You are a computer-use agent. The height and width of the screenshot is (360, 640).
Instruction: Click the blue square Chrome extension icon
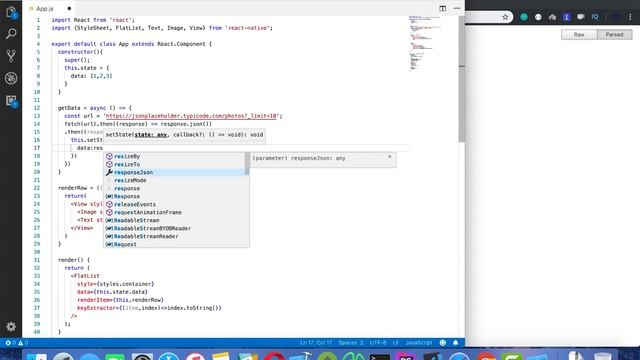coord(567,17)
